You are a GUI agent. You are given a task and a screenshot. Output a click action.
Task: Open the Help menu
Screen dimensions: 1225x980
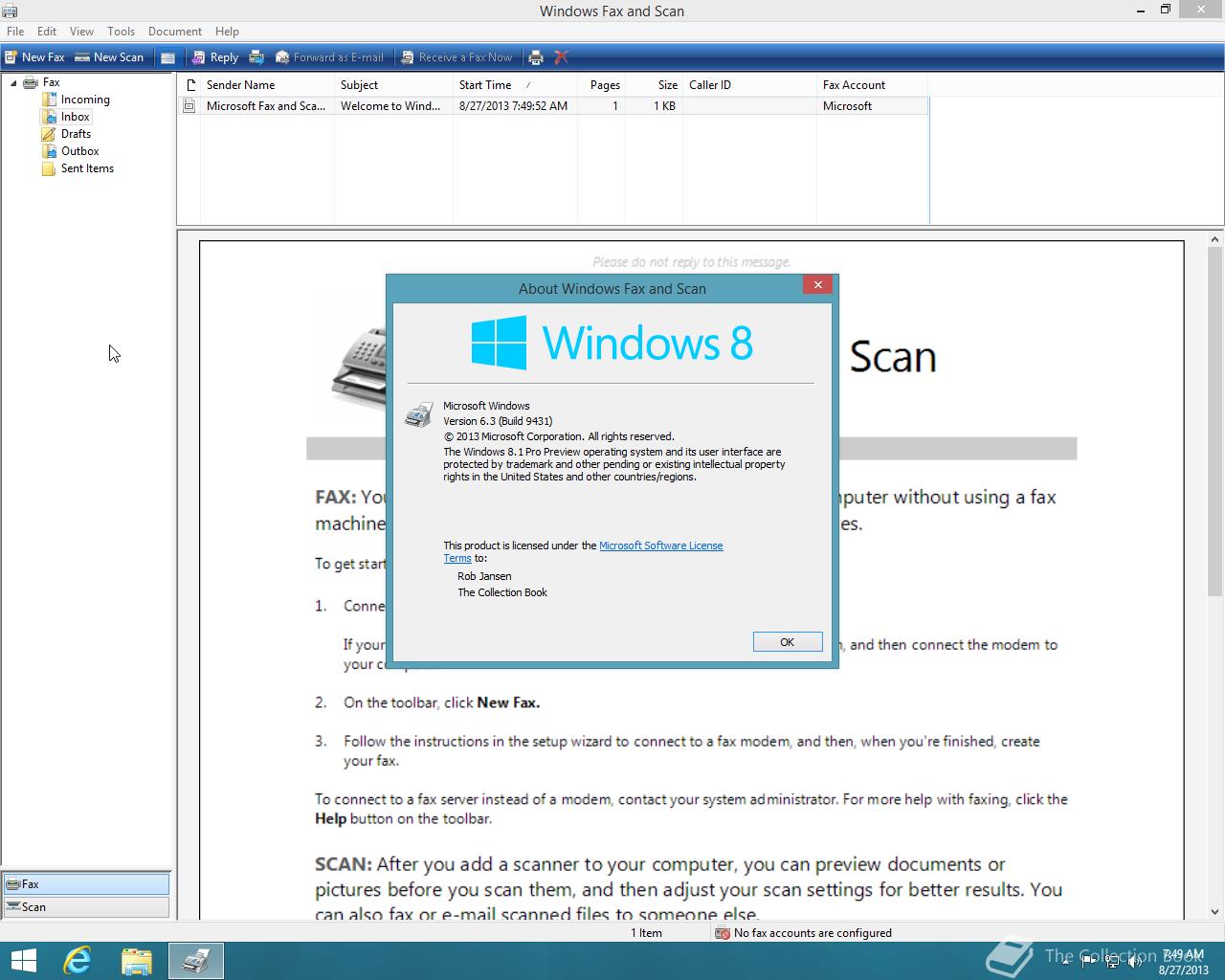click(227, 32)
